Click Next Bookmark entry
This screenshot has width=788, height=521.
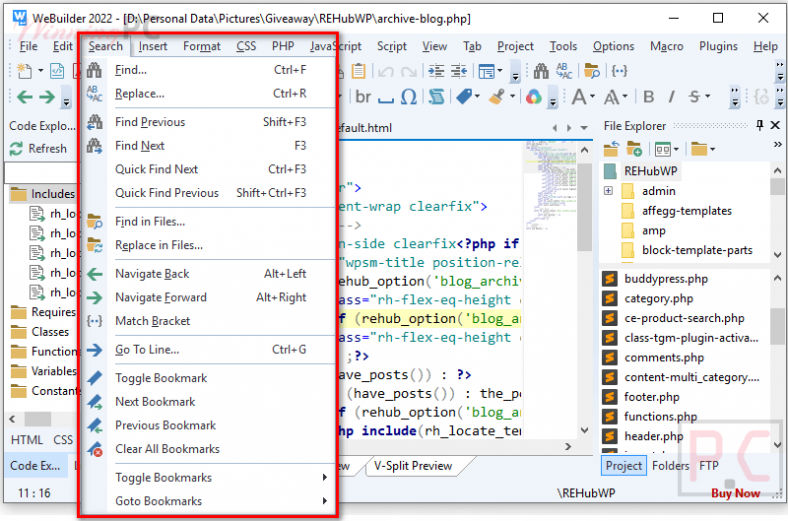(x=209, y=402)
